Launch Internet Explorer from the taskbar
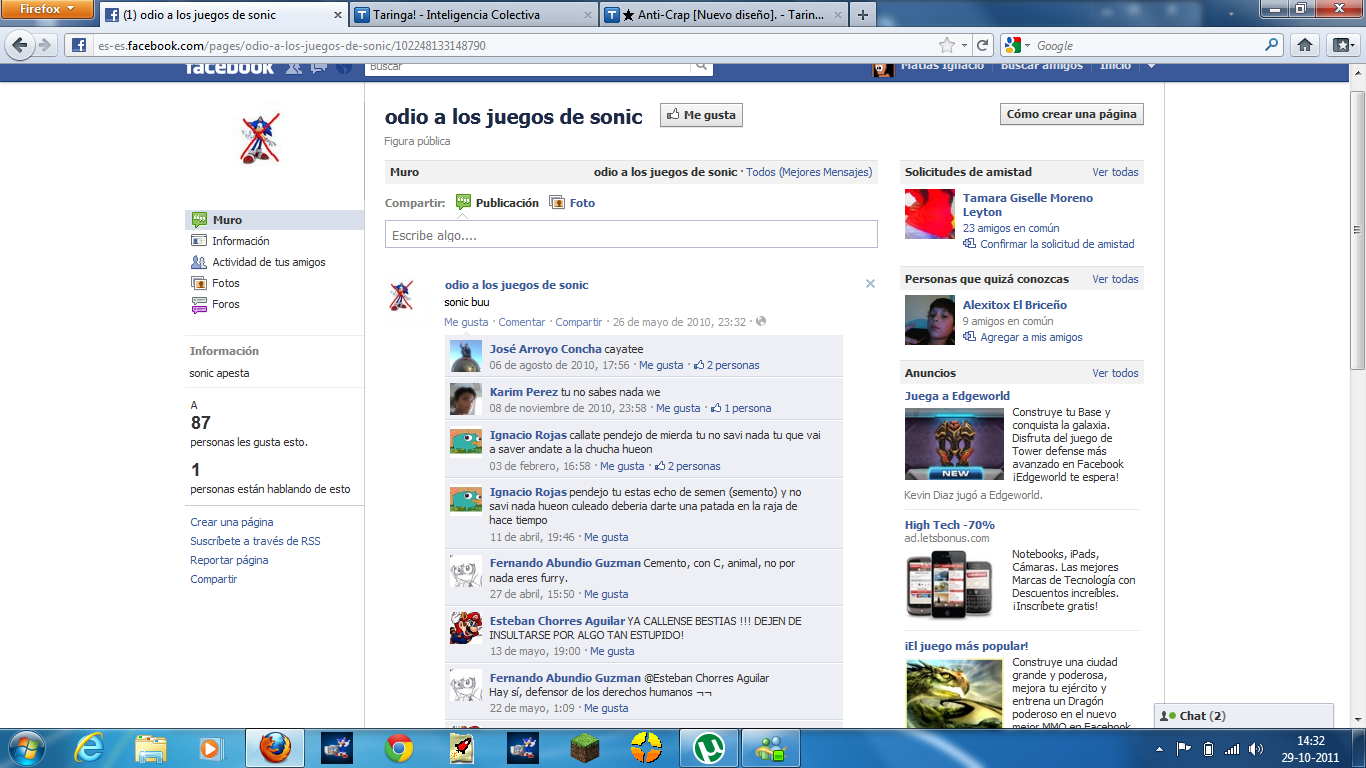 click(x=90, y=747)
